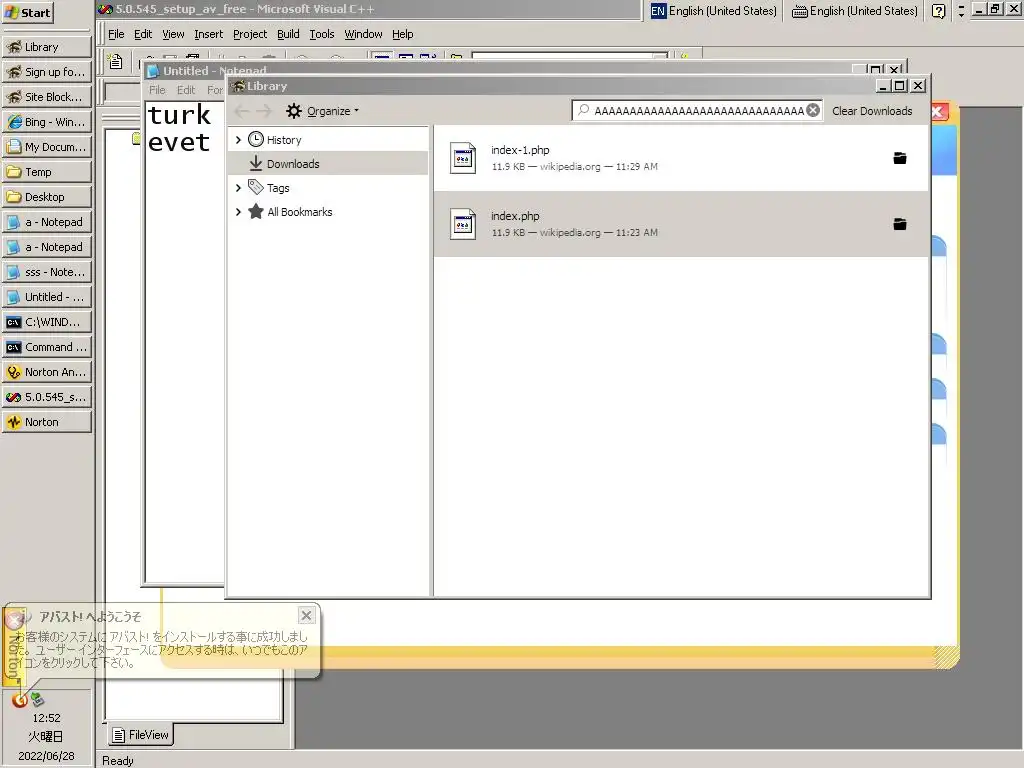Click the Downloads arrow icon

(x=256, y=163)
